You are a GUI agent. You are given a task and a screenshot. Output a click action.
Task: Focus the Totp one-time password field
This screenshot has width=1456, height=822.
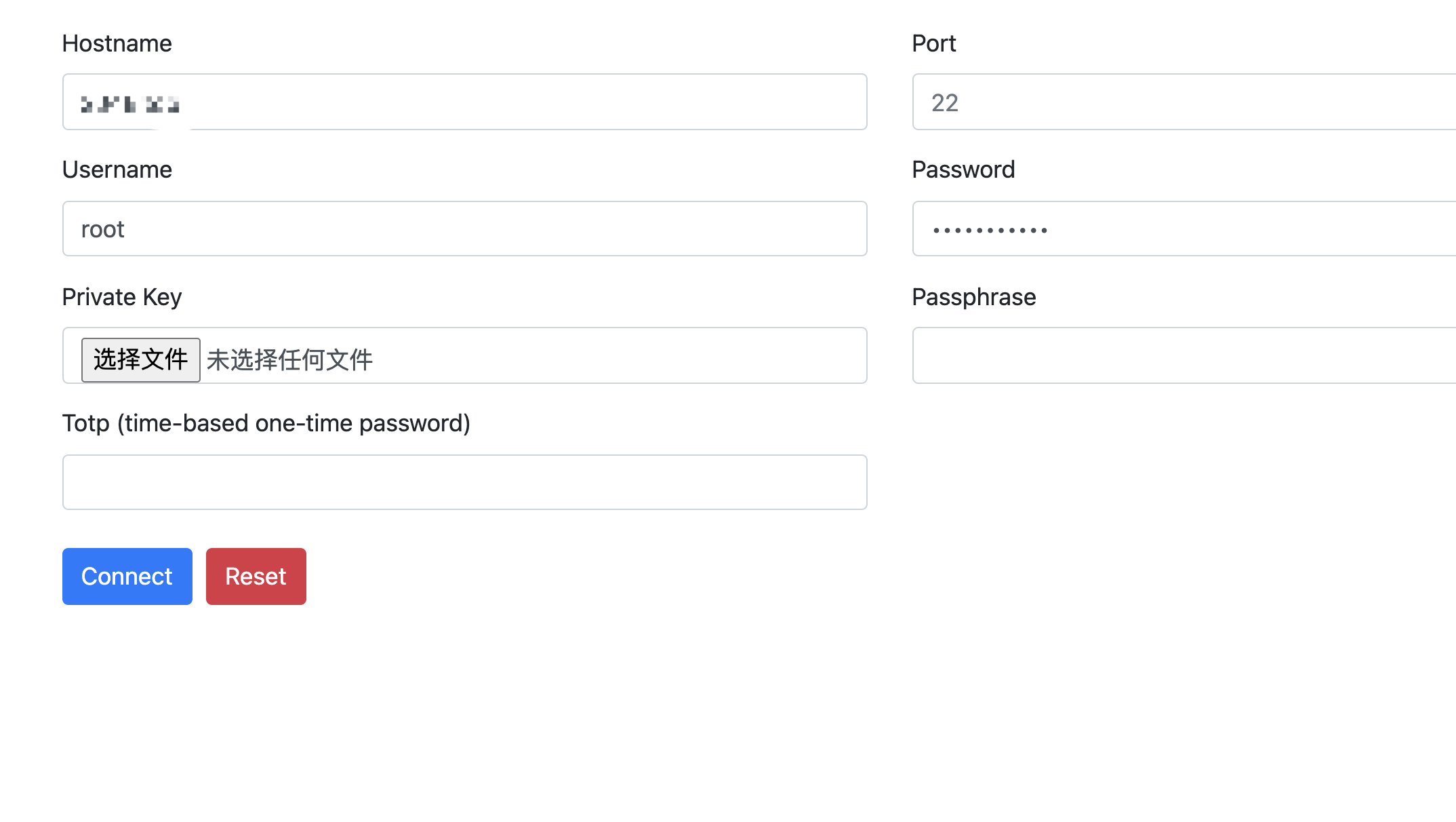(464, 482)
